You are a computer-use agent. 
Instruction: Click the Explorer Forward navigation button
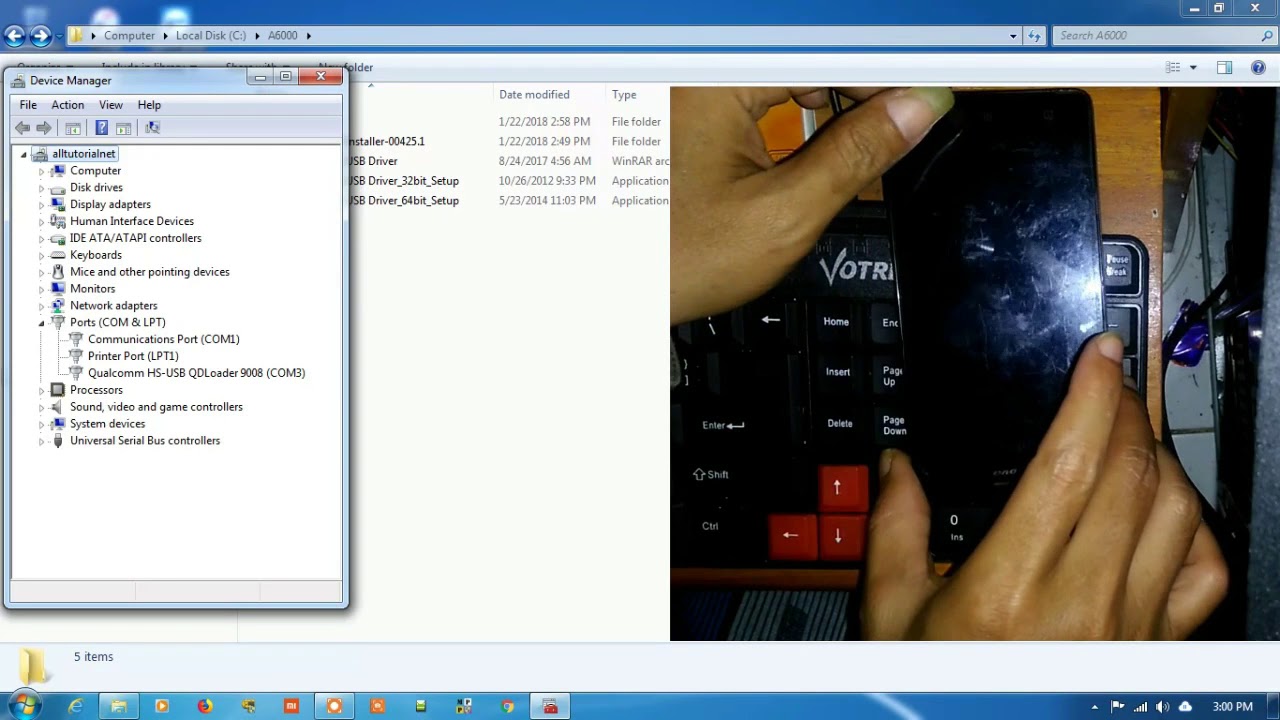click(40, 36)
